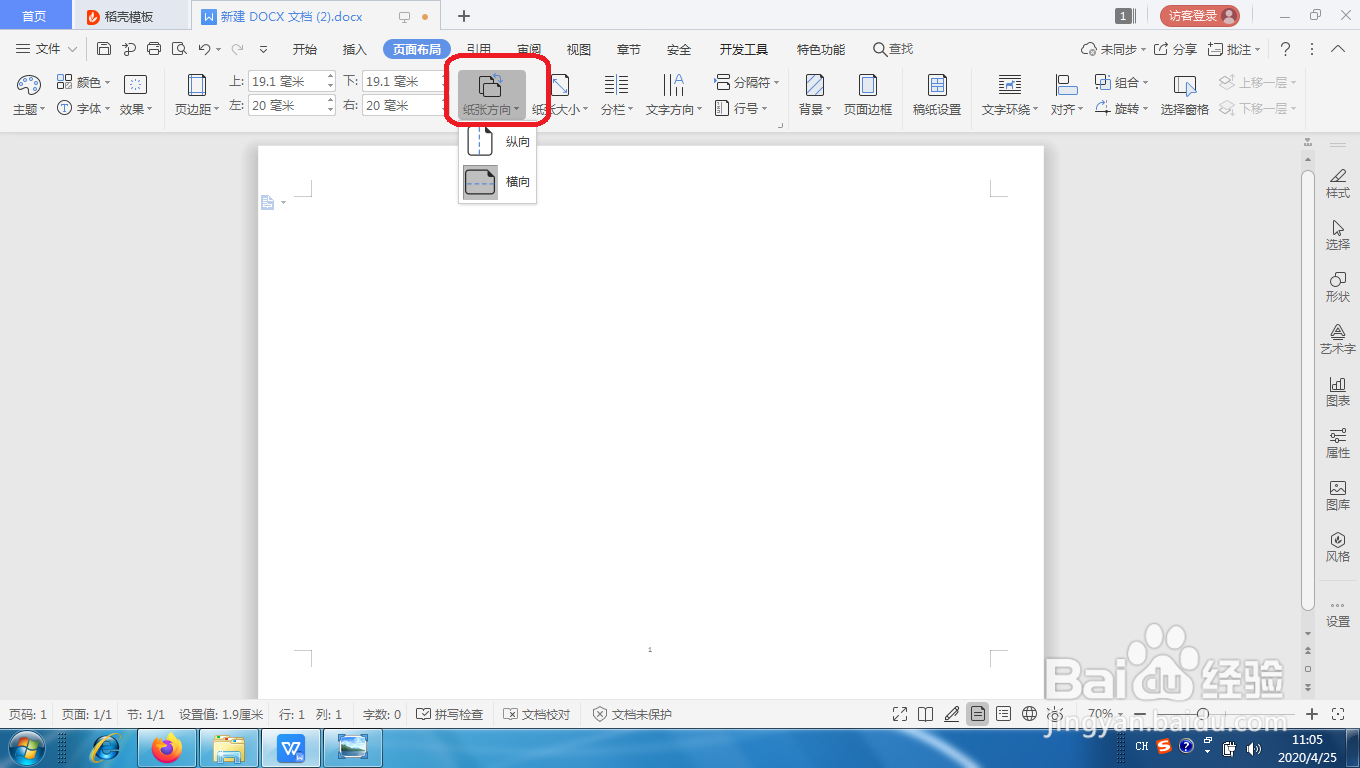Viewport: 1360px width, 768px height.
Task: Click the 页边距 (Margins) icon
Action: (197, 85)
